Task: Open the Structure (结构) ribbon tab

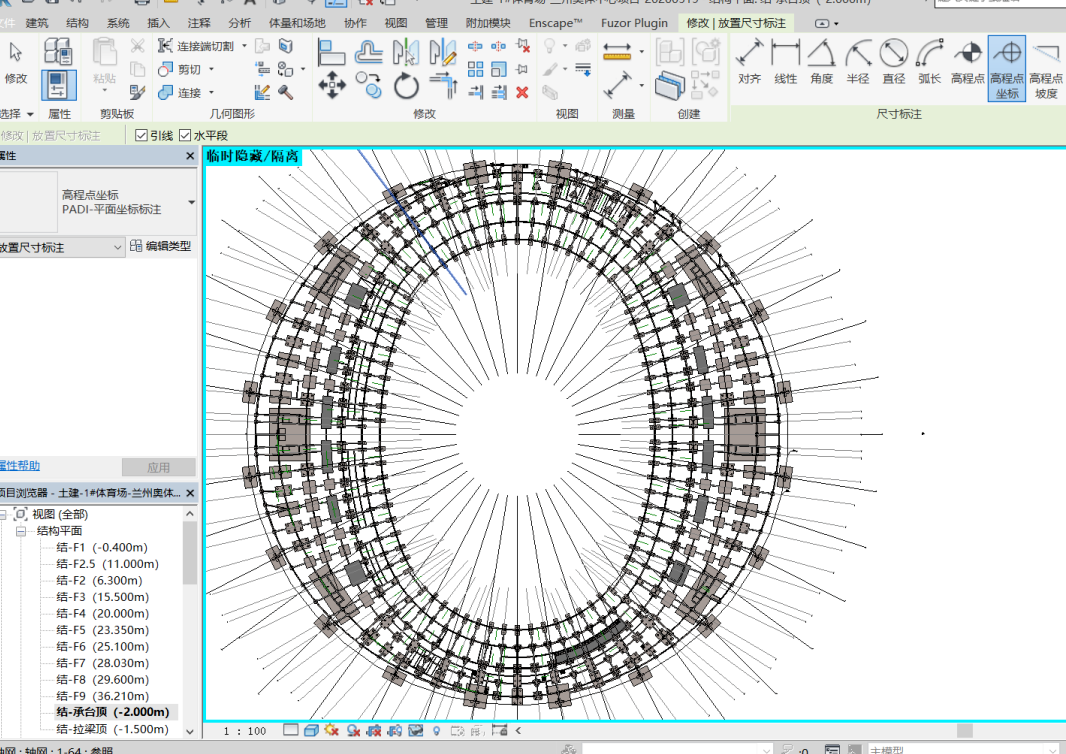Action: [78, 23]
